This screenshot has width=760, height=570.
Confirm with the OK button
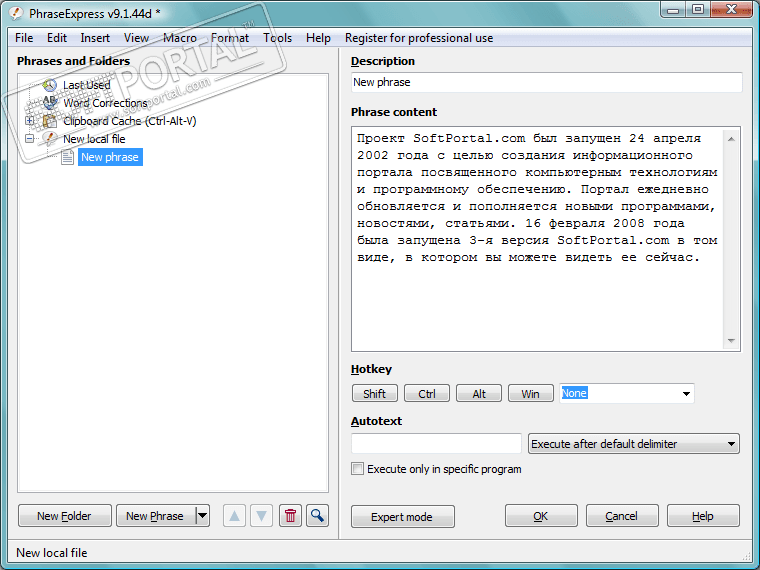pos(541,516)
